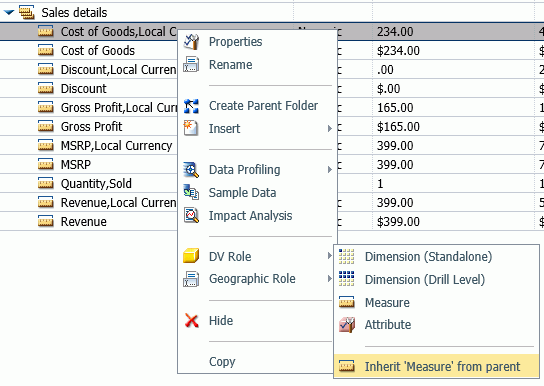544x386 pixels.
Task: Expand the Data Profiling submenu arrow
Action: click(329, 170)
